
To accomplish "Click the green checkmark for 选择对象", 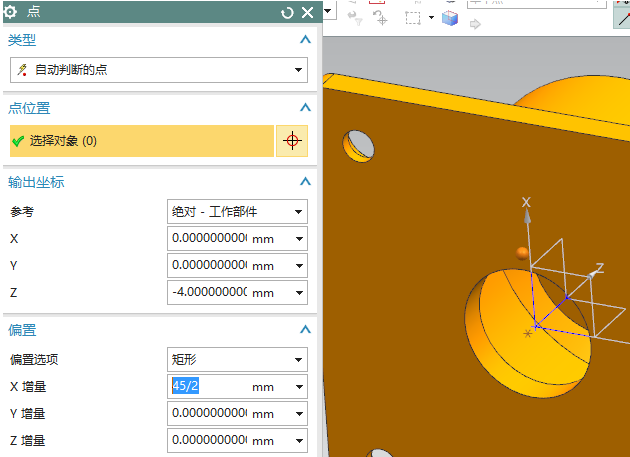I will (x=17, y=141).
